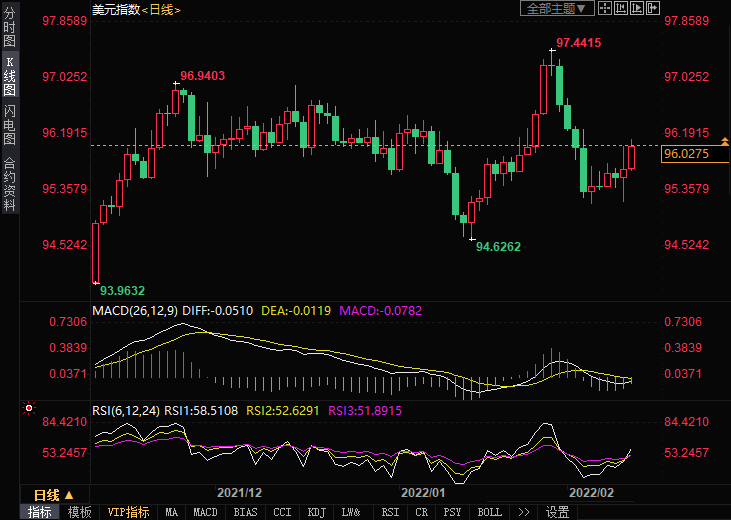
Task: Click the range statistics icon with vertical arrow
Action: pyautogui.click(x=622, y=8)
